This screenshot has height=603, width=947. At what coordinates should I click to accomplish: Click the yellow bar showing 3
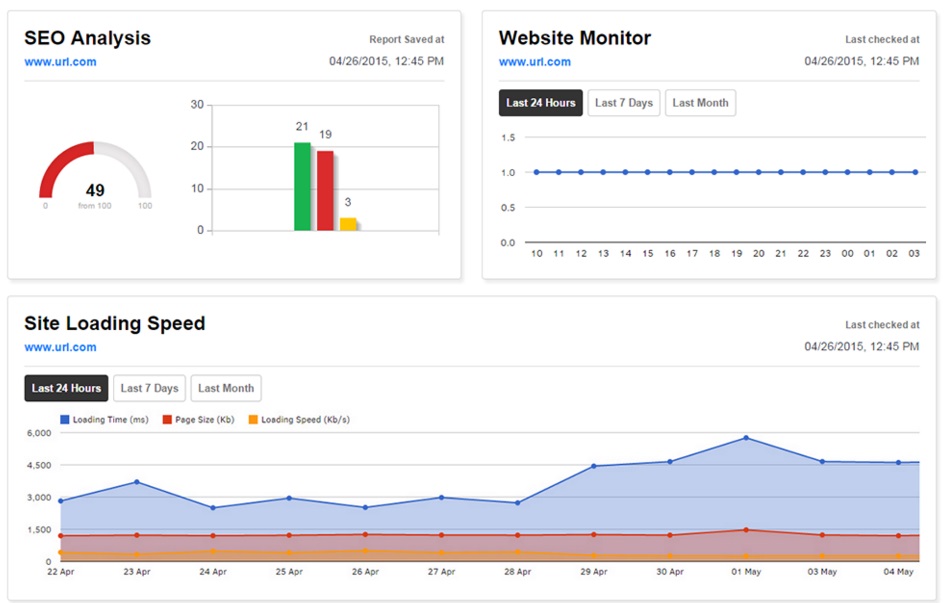tap(347, 224)
